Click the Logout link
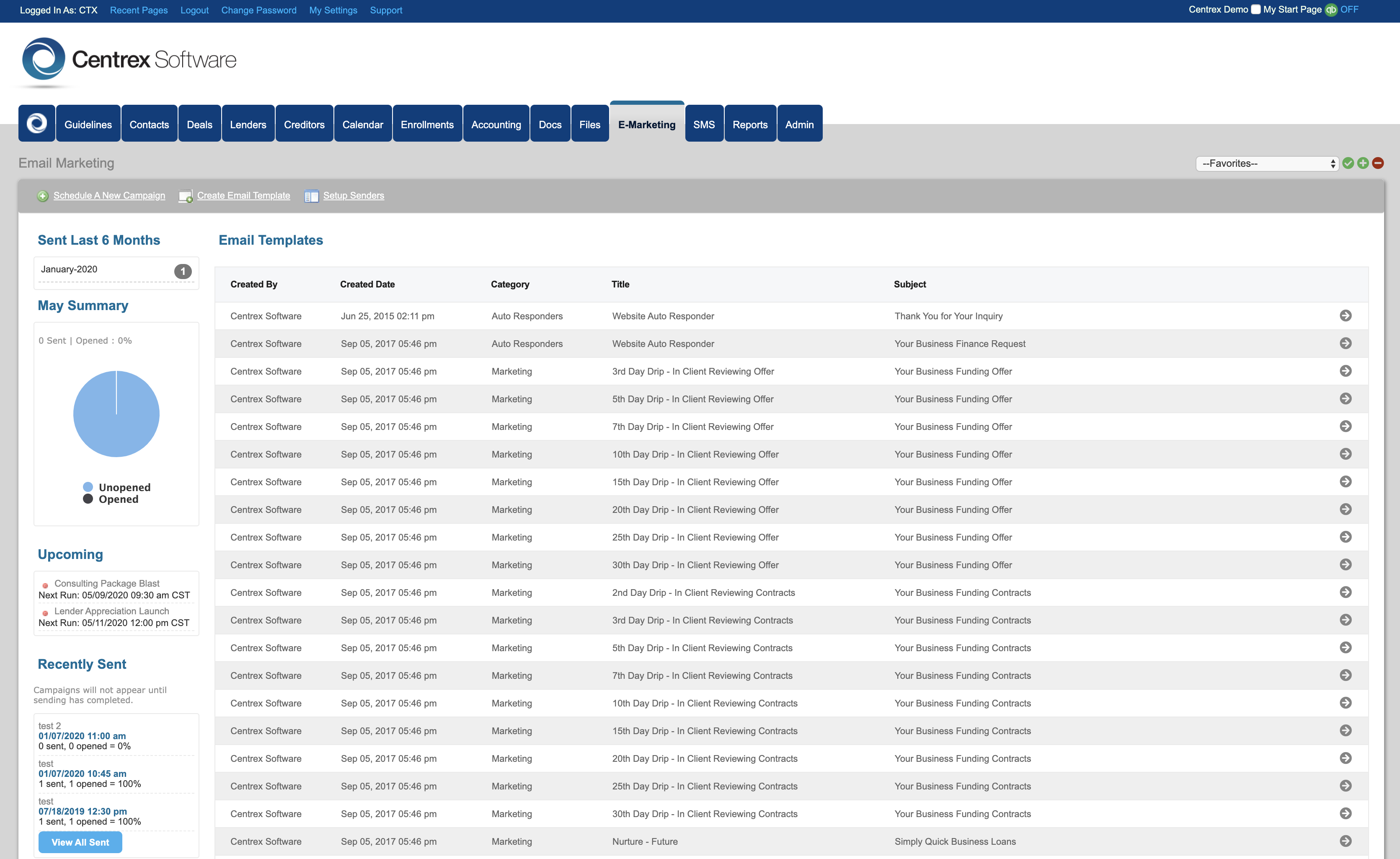 pos(194,10)
